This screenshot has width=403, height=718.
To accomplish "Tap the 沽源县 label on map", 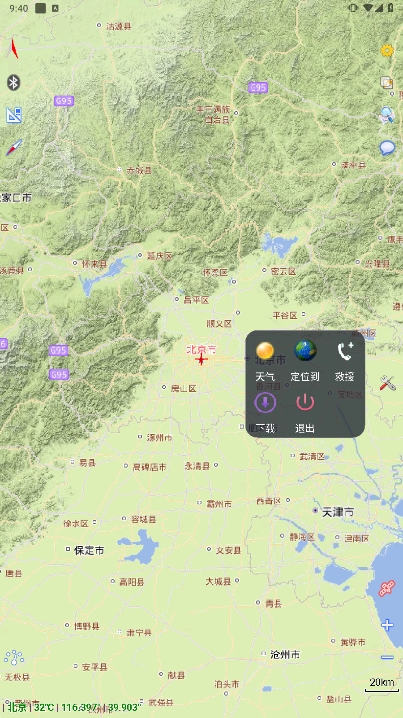I will (119, 27).
